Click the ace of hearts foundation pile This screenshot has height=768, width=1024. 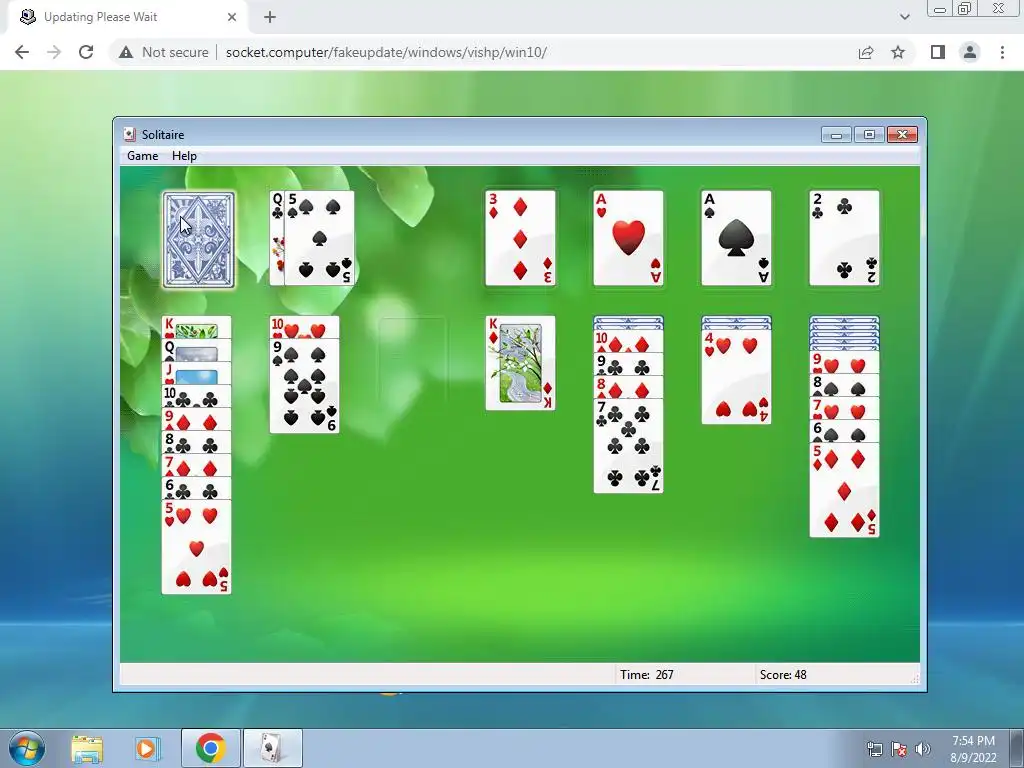click(628, 238)
